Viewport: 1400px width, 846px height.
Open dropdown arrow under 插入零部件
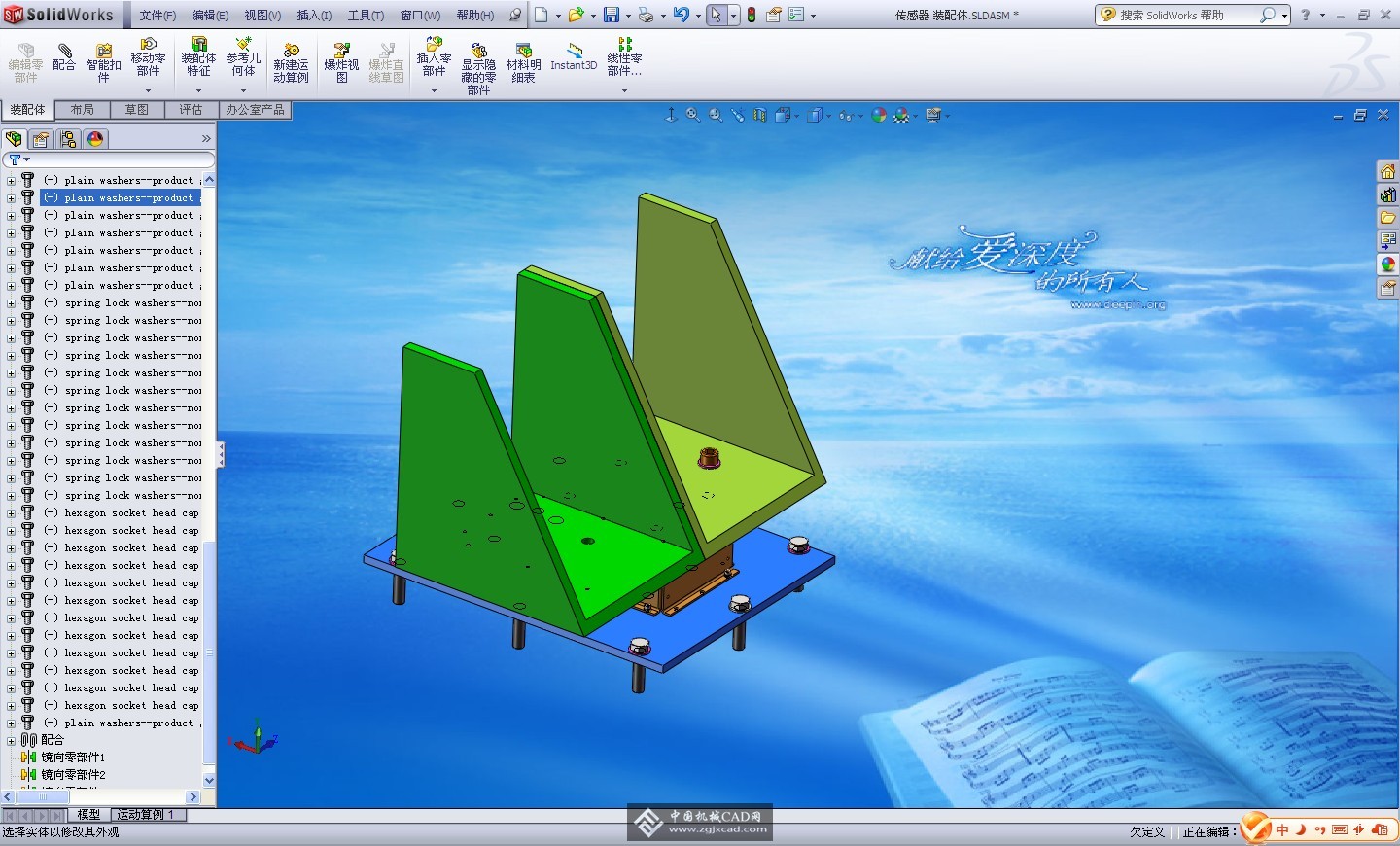(434, 90)
